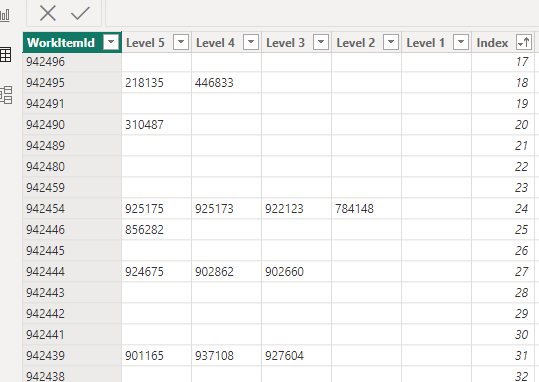Click Level 5 value 218135
This screenshot has height=382, width=539.
tap(144, 83)
